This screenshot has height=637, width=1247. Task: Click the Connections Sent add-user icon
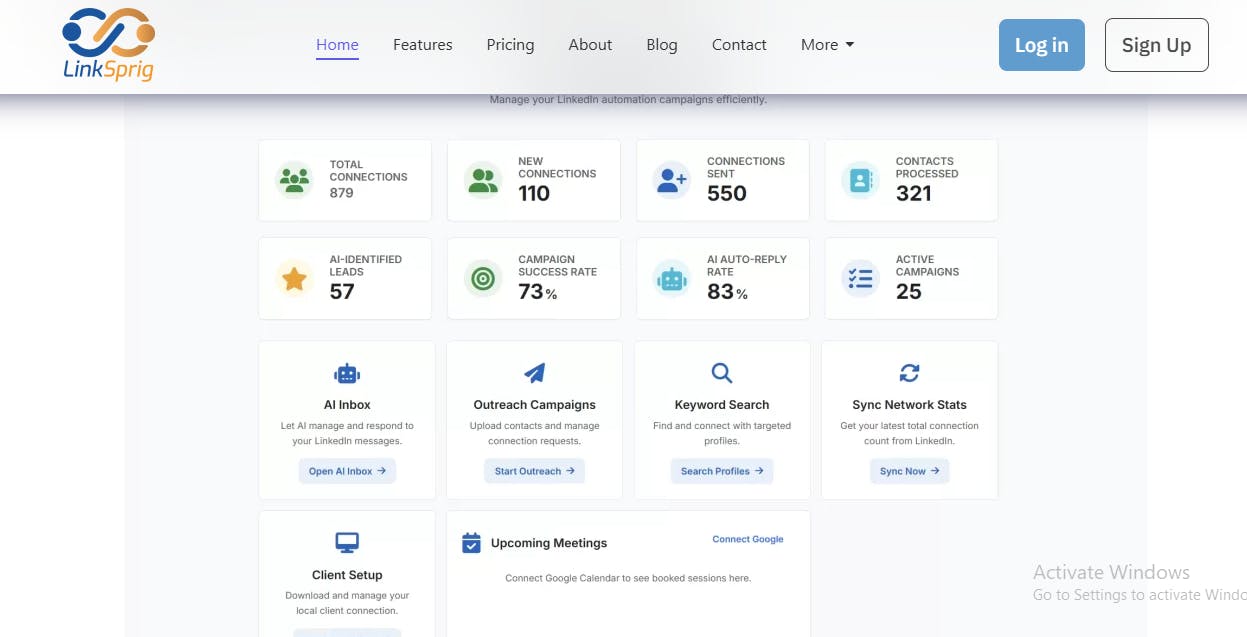(x=671, y=181)
